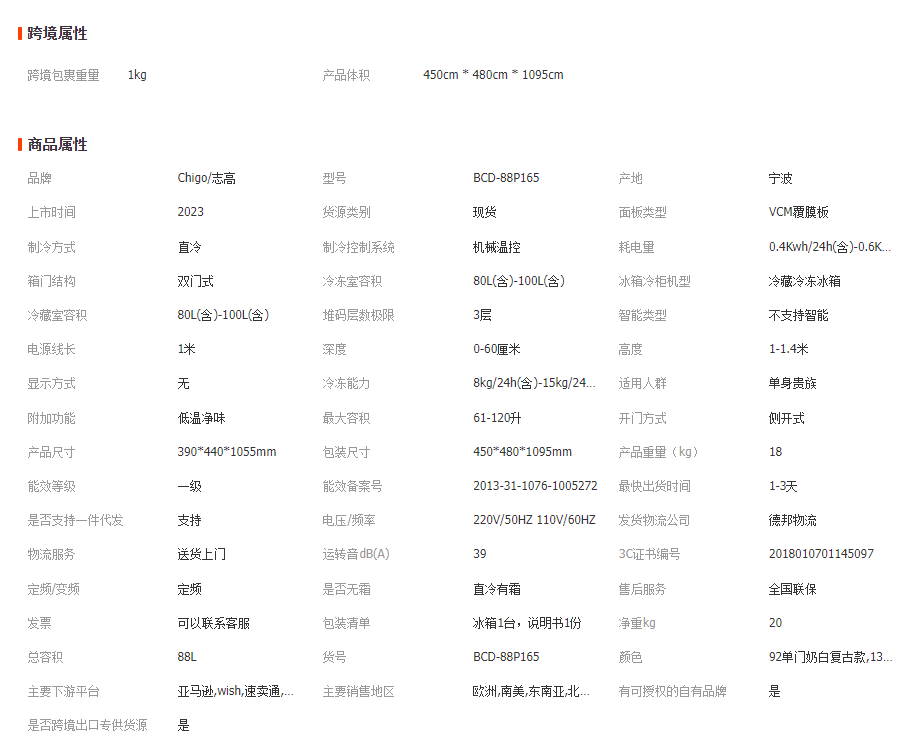Click the 运转音dB(A) value 39
The height and width of the screenshot is (748, 915).
pyautogui.click(x=480, y=554)
